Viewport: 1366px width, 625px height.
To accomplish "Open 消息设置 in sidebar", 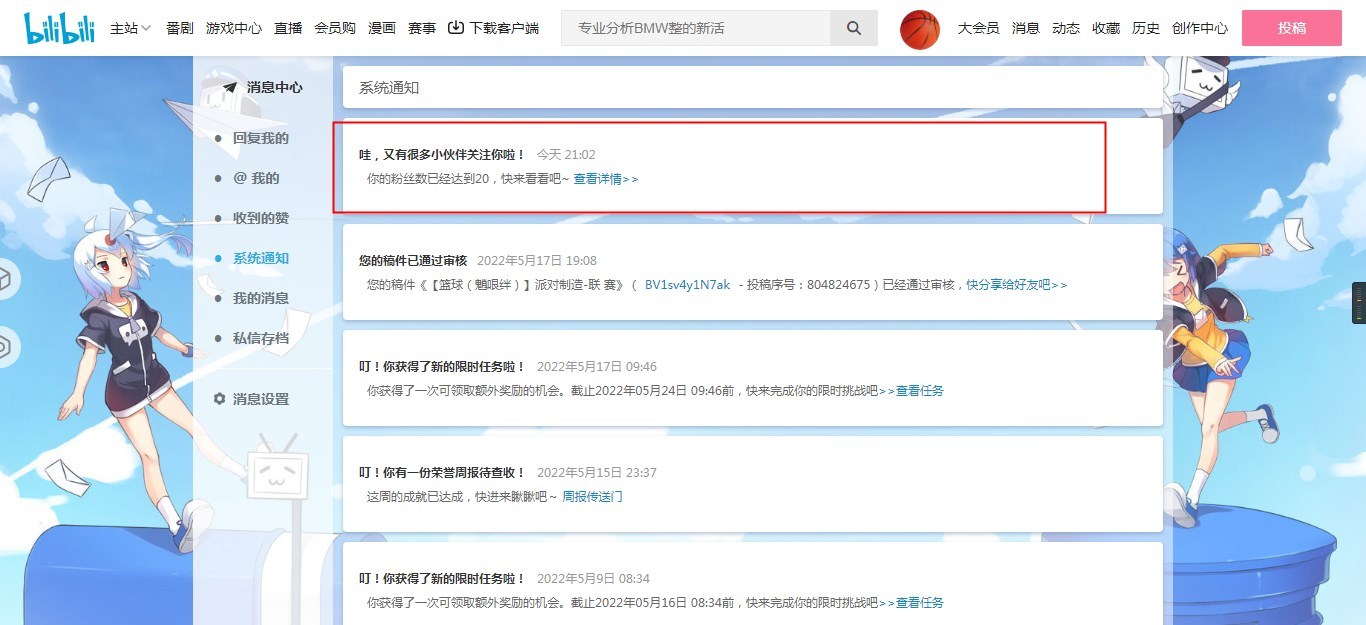I will point(261,399).
